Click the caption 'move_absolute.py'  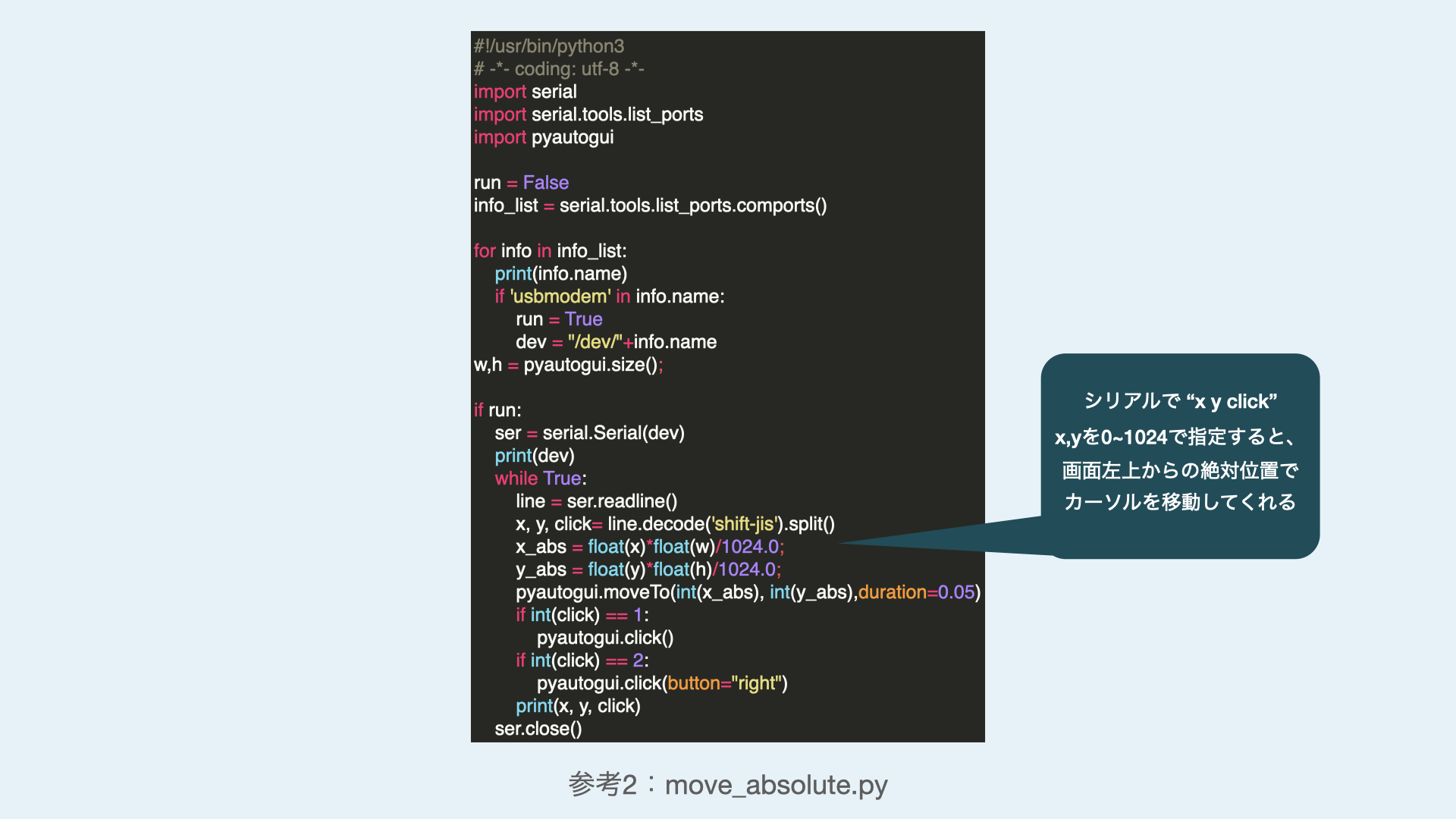[x=776, y=785]
